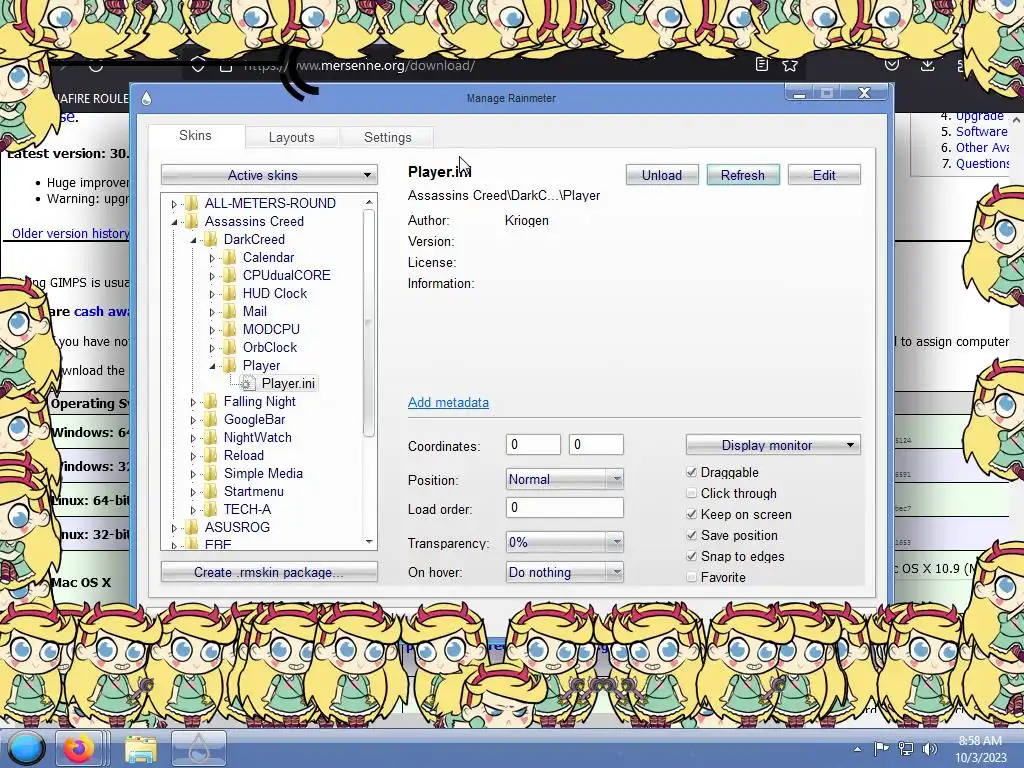Select the Reload tree item
The height and width of the screenshot is (768, 1024).
point(244,455)
